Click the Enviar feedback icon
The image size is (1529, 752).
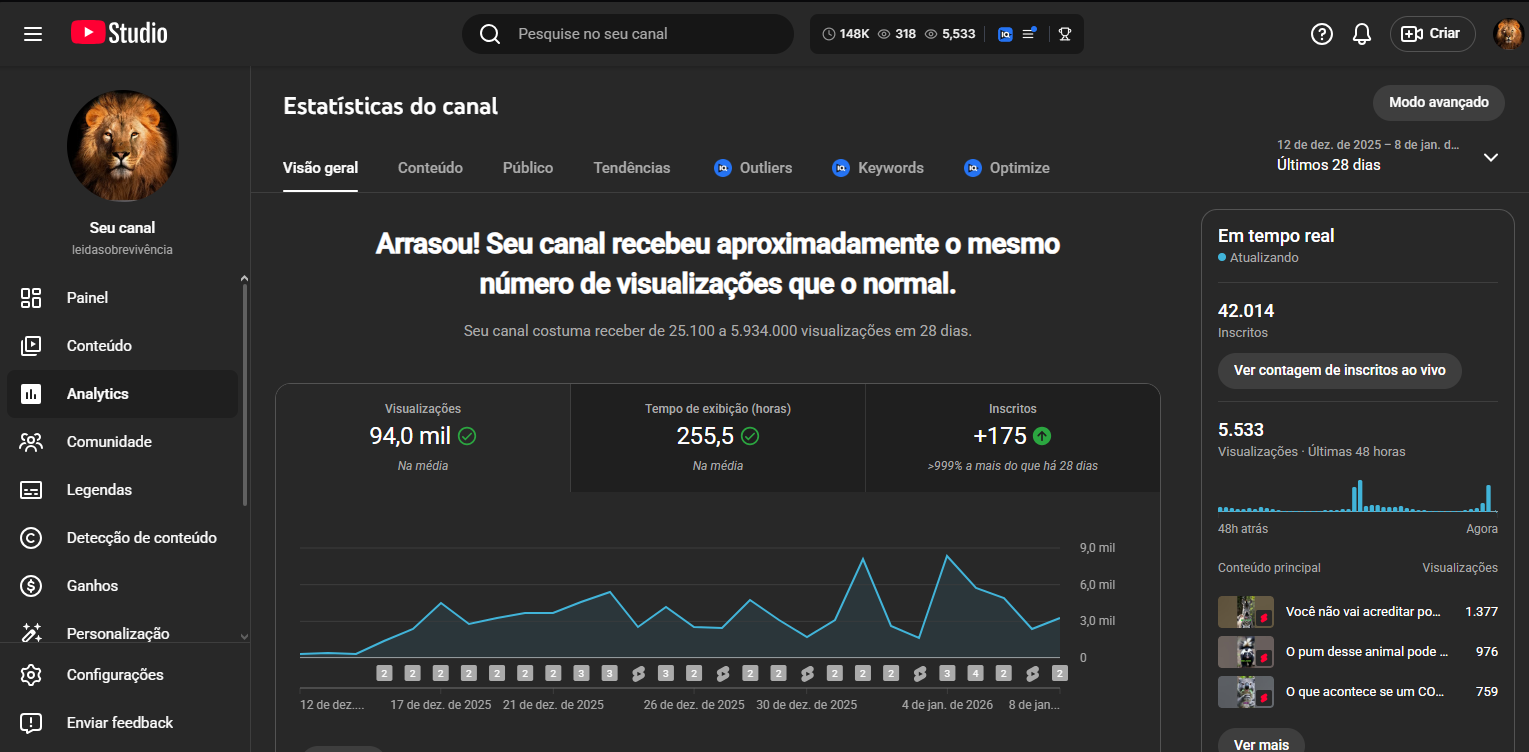[31, 723]
